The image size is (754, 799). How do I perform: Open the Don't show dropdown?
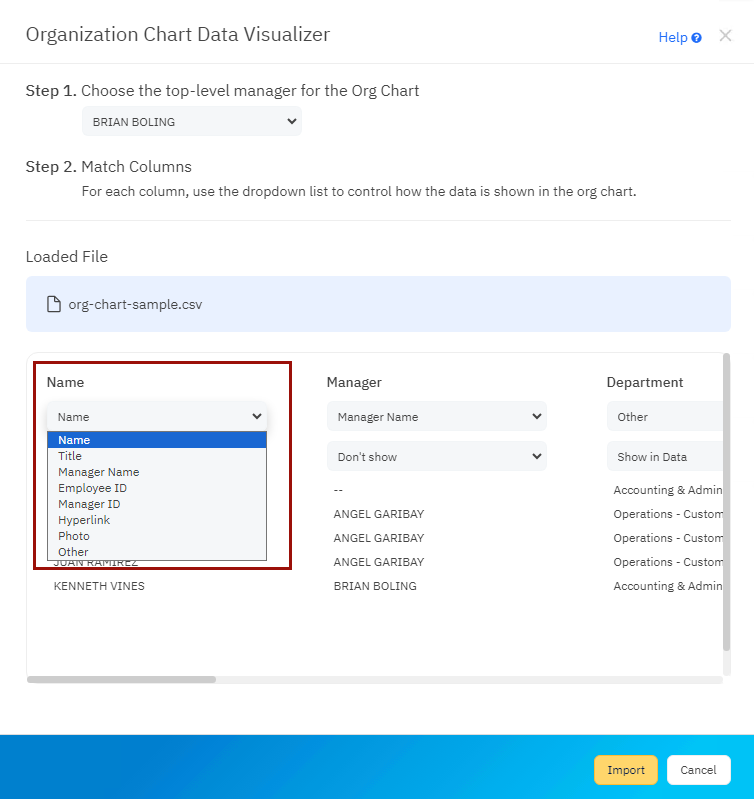[x=436, y=456]
